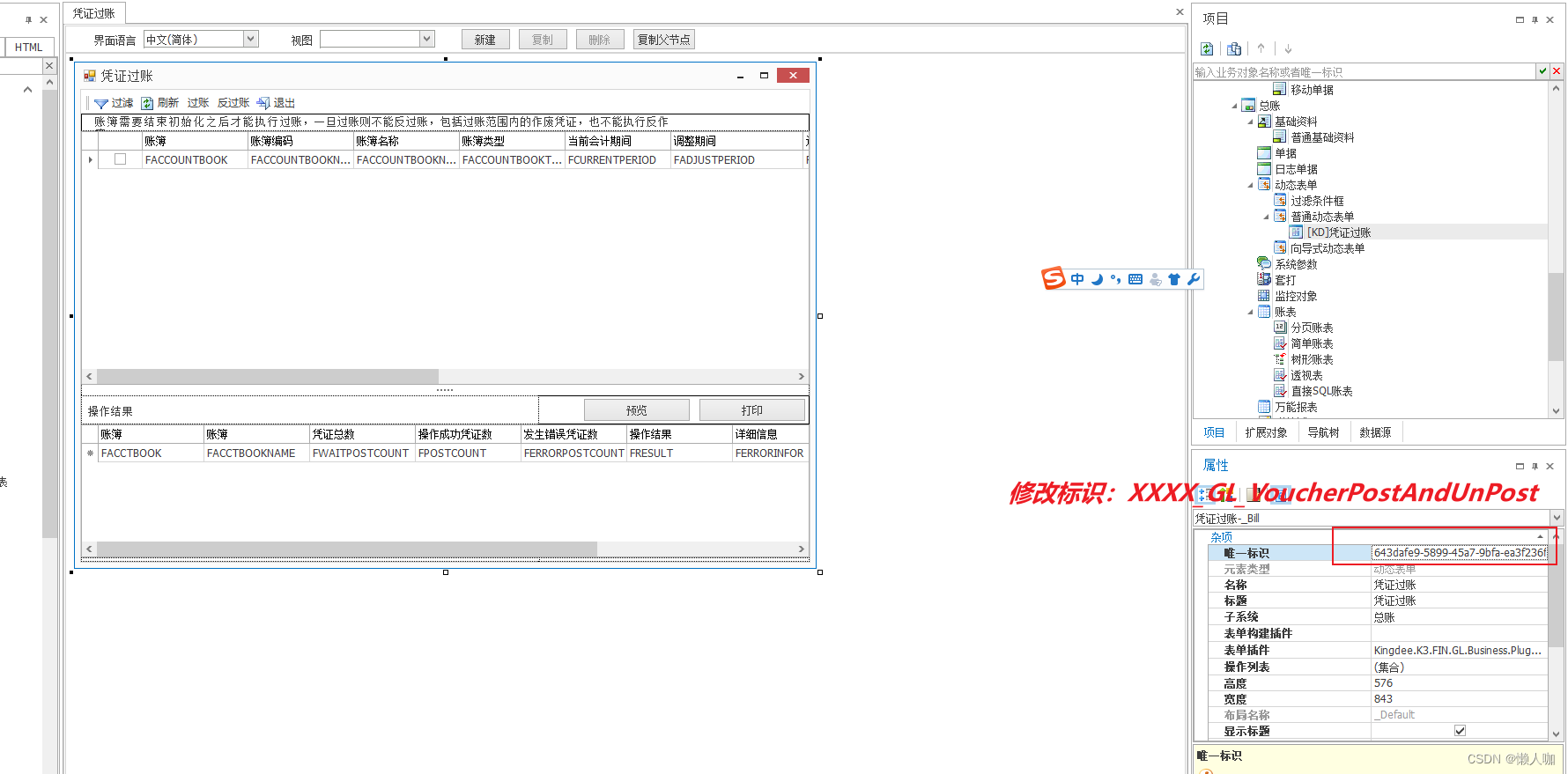The width and height of the screenshot is (1568, 774).
Task: Click the 套打 printer node icon
Action: (x=1264, y=279)
